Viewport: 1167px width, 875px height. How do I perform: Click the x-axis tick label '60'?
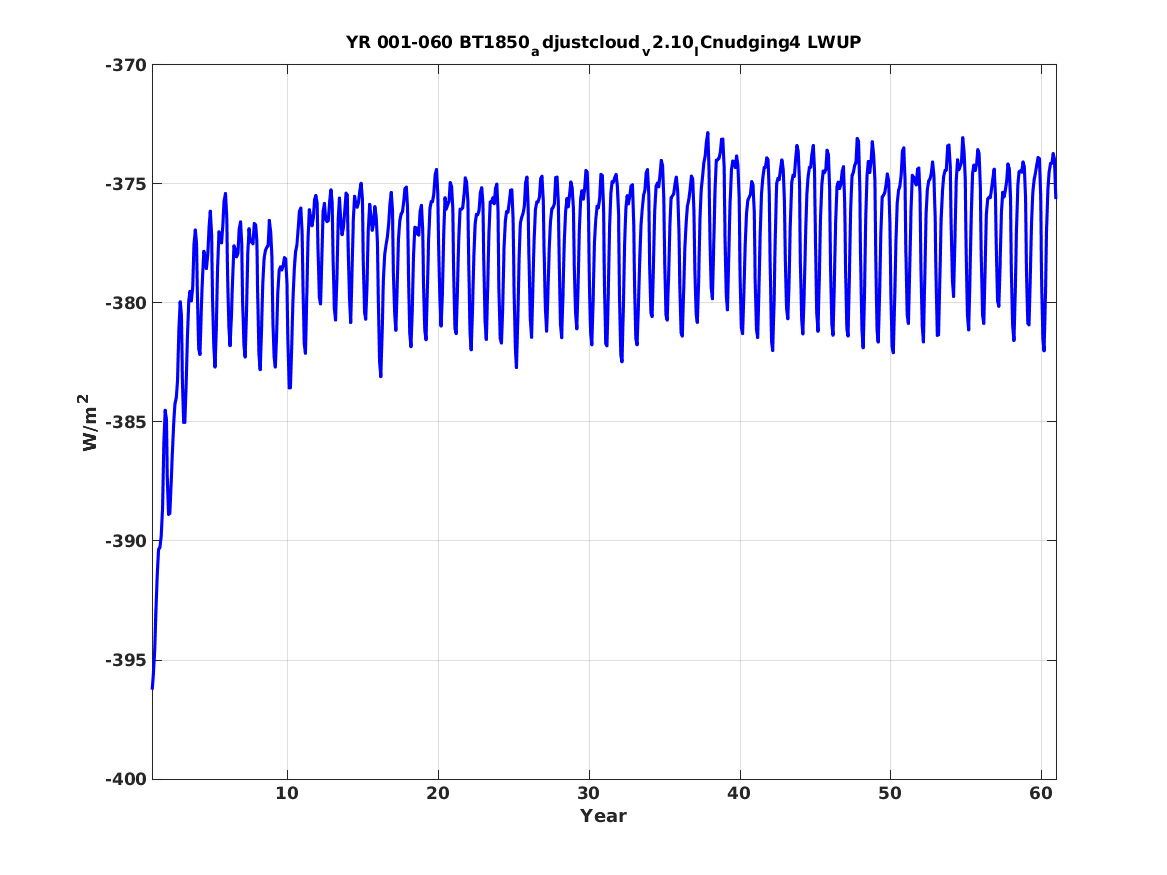click(1041, 794)
